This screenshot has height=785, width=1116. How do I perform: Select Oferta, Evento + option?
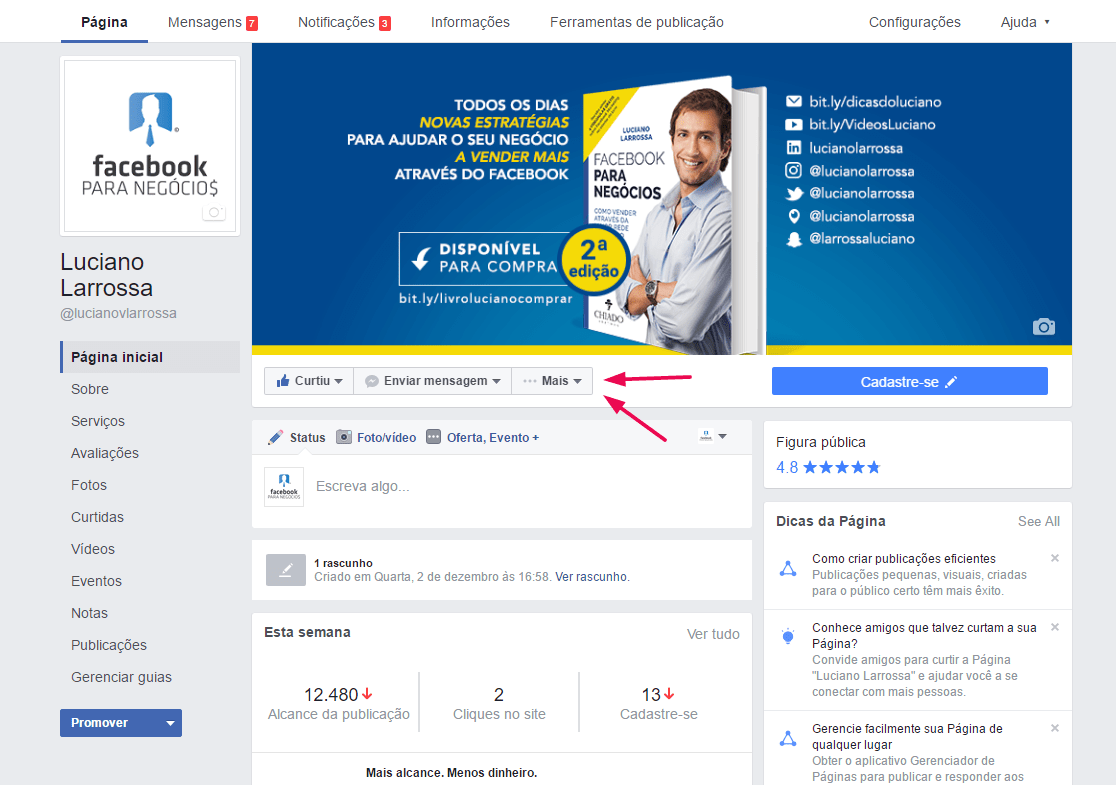pyautogui.click(x=483, y=438)
